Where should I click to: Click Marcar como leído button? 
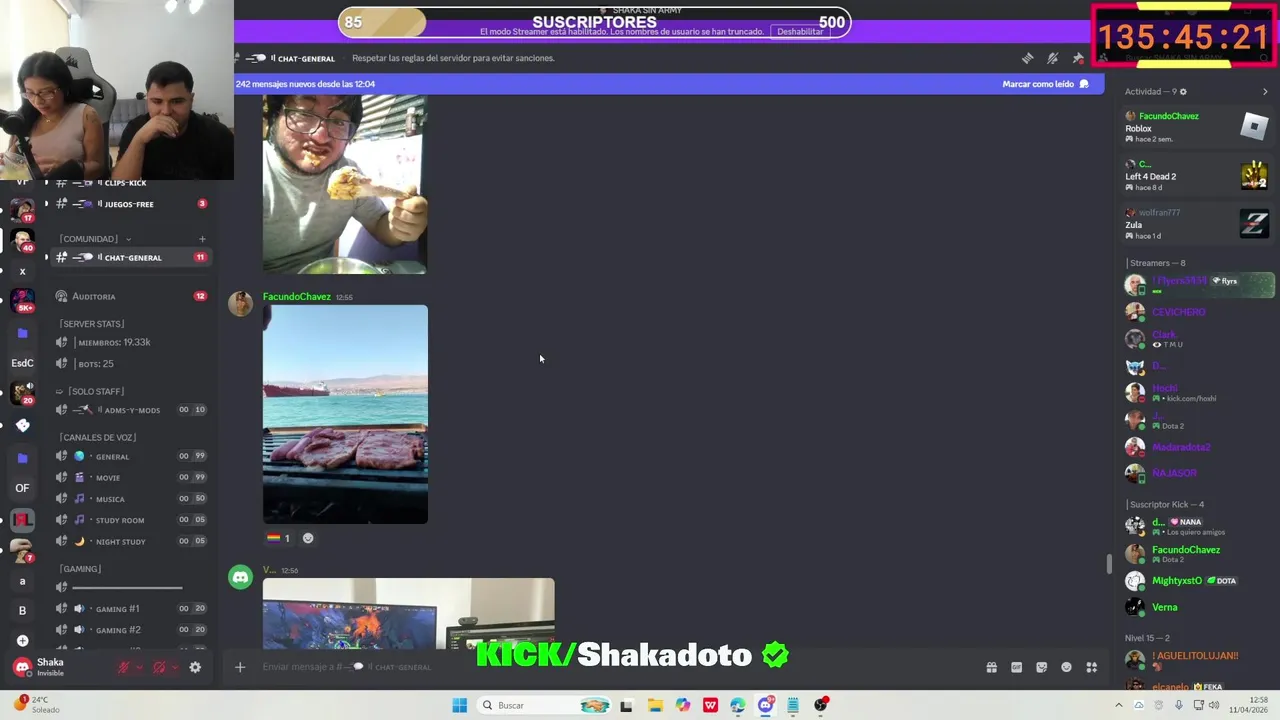click(x=1045, y=84)
